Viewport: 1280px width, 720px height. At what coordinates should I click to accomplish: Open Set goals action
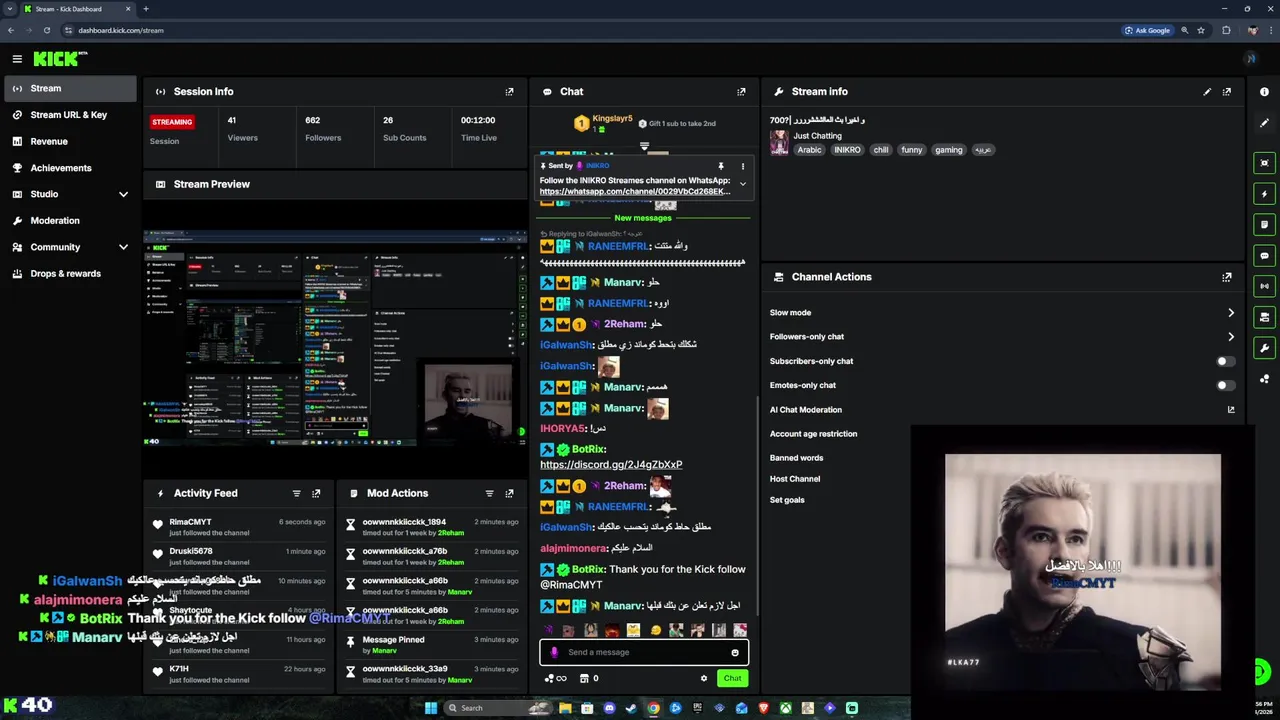click(787, 500)
